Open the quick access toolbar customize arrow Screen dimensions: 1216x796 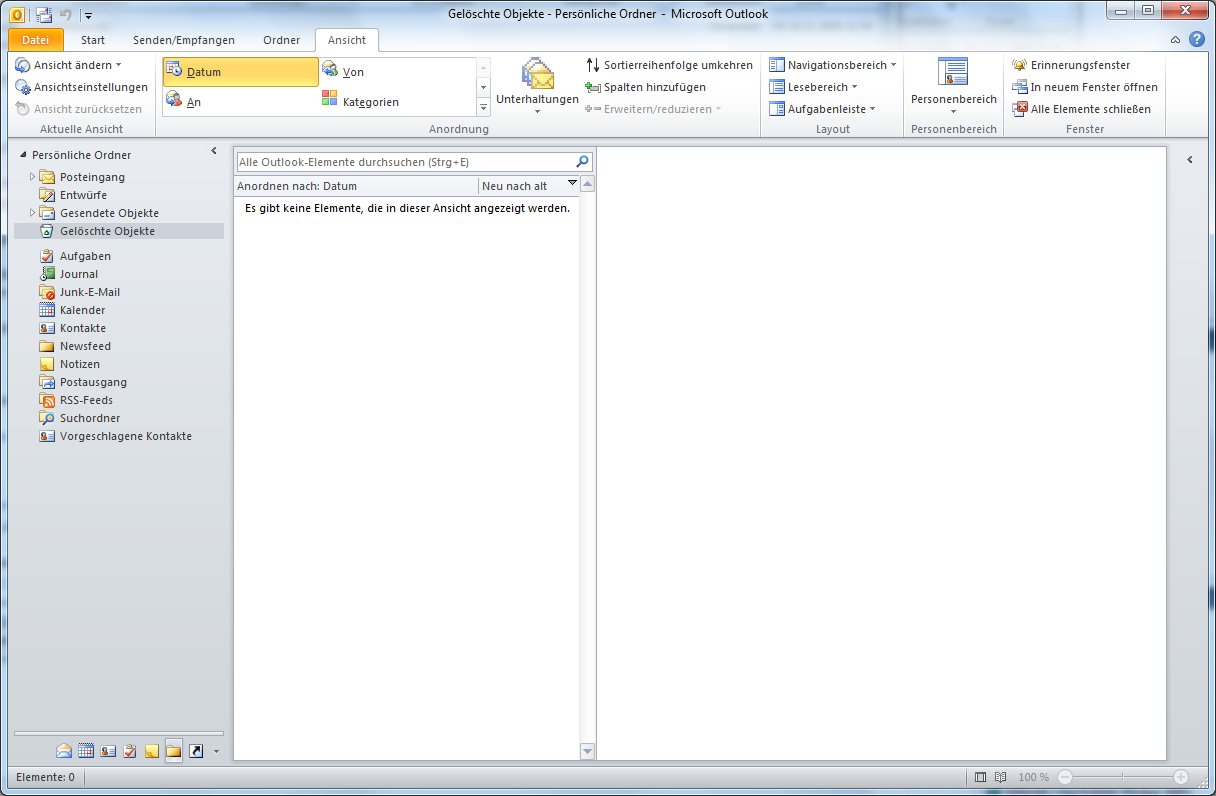tap(88, 15)
